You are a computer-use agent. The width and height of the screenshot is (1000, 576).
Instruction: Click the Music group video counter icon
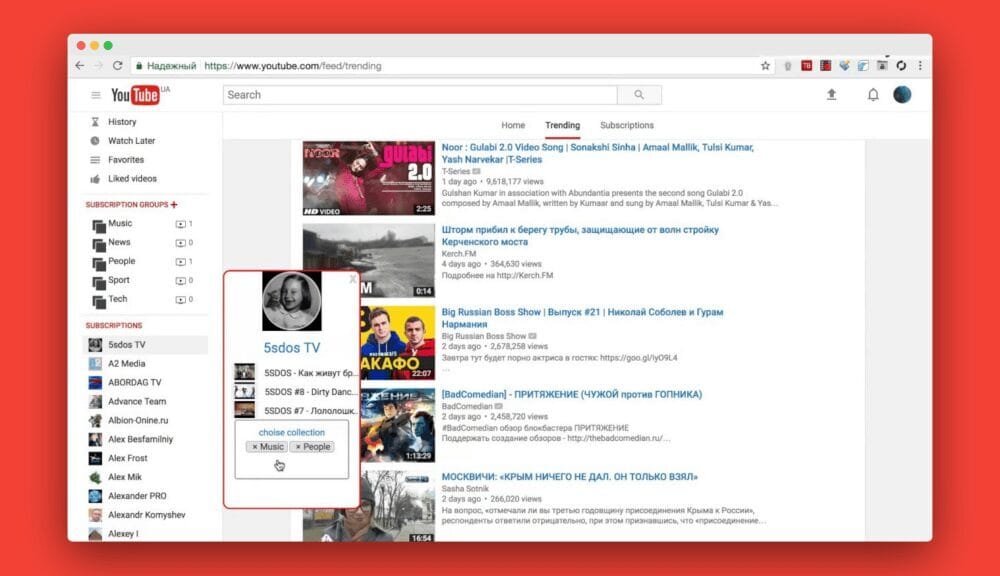[180, 224]
